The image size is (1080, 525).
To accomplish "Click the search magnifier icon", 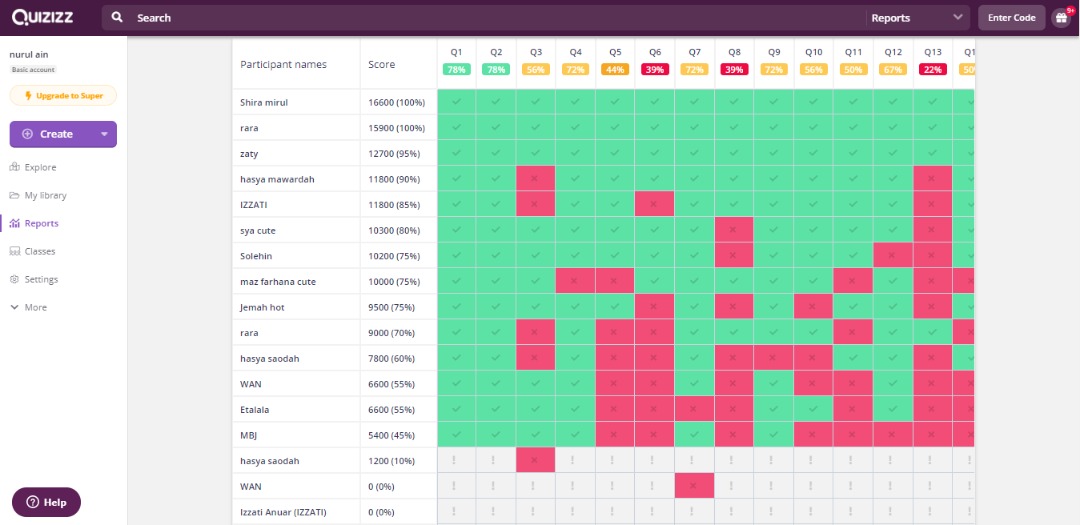I will tap(119, 18).
